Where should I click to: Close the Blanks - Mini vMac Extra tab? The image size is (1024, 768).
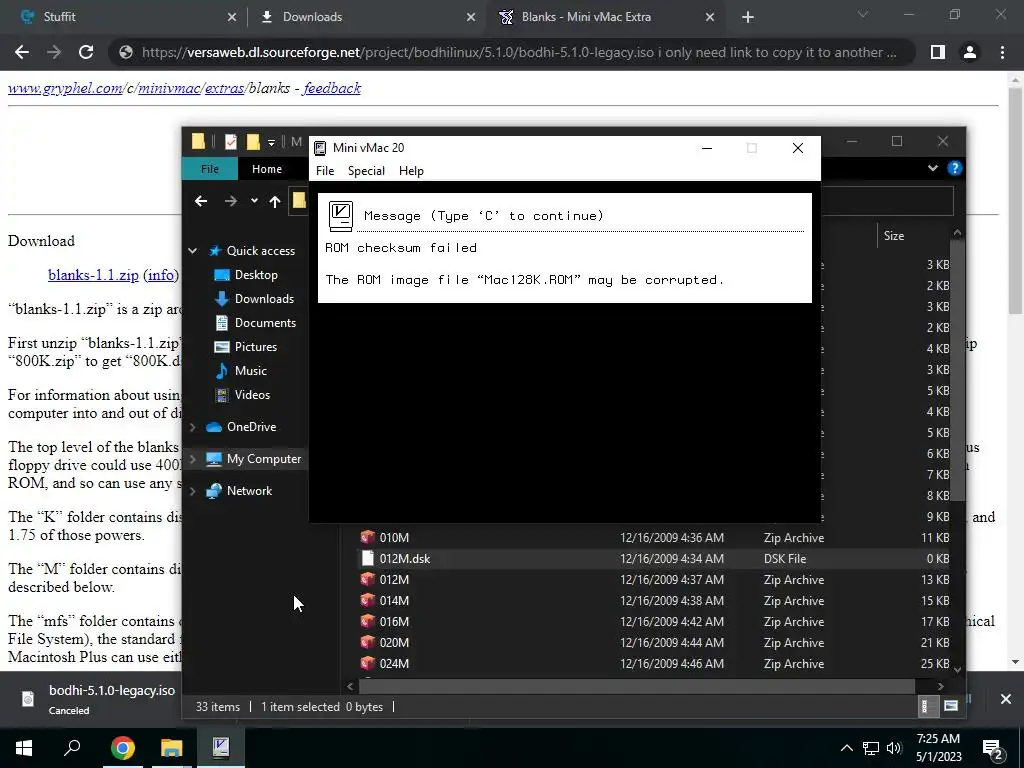click(710, 17)
